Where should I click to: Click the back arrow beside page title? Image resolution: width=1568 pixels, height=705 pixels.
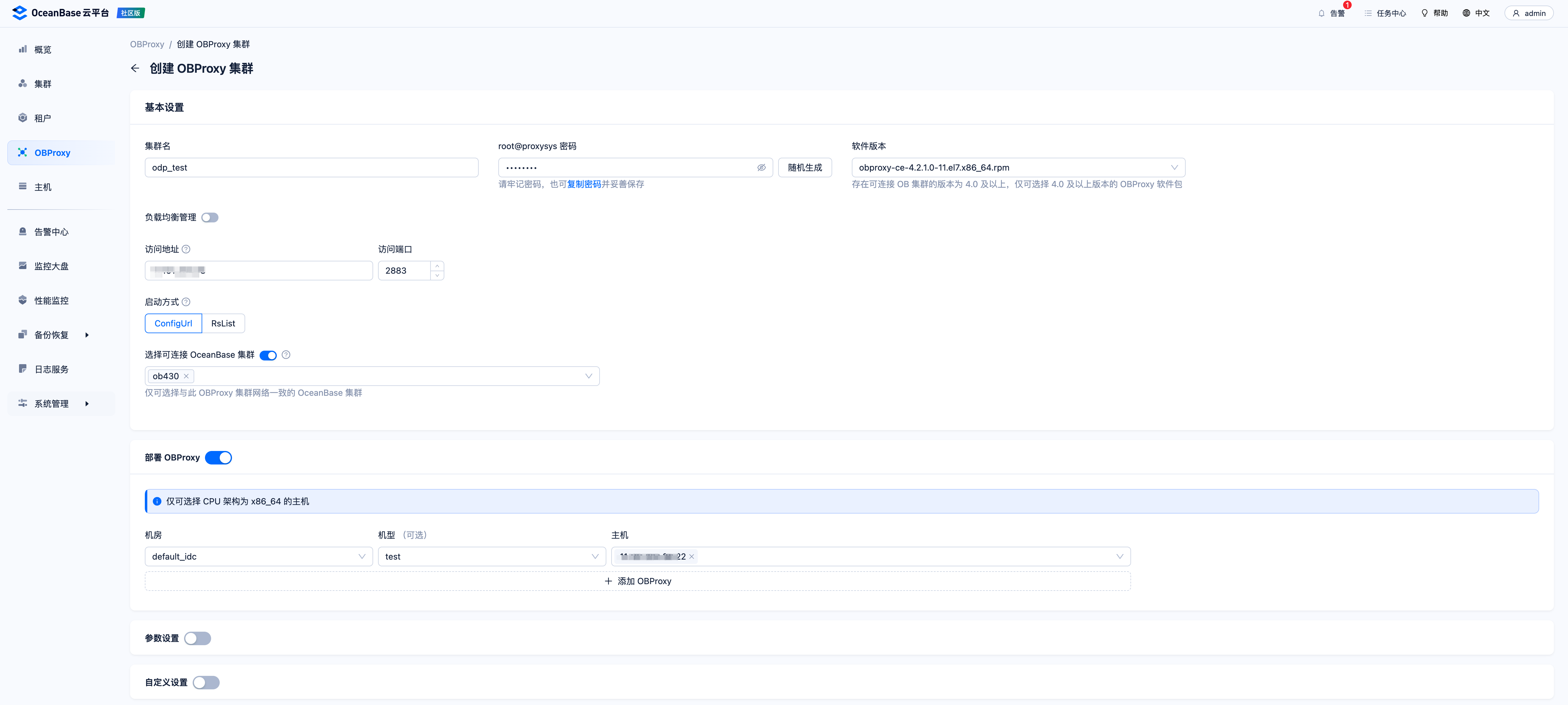135,68
